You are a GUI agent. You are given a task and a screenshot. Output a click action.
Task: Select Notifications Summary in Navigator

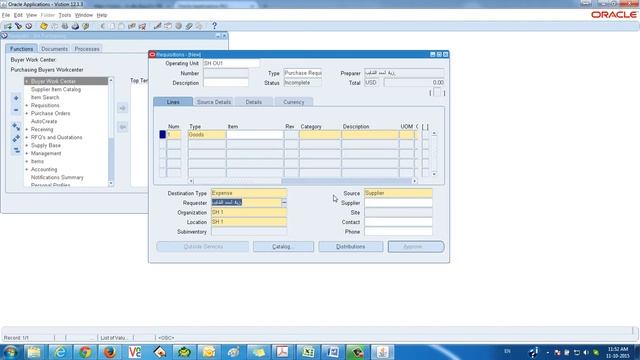pyautogui.click(x=57, y=178)
